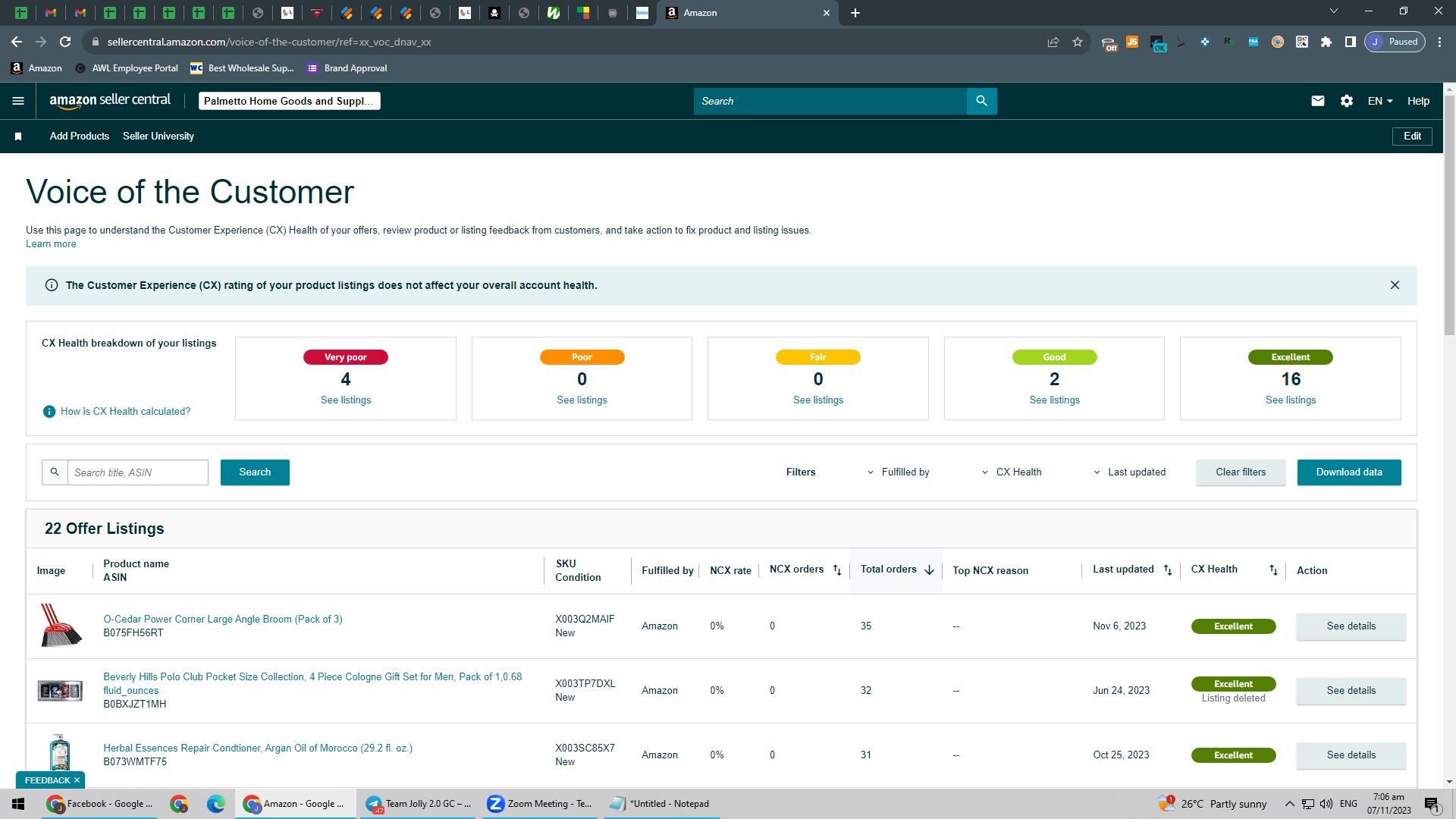The width and height of the screenshot is (1456, 819).
Task: Click the browser back arrow
Action: pos(17,42)
